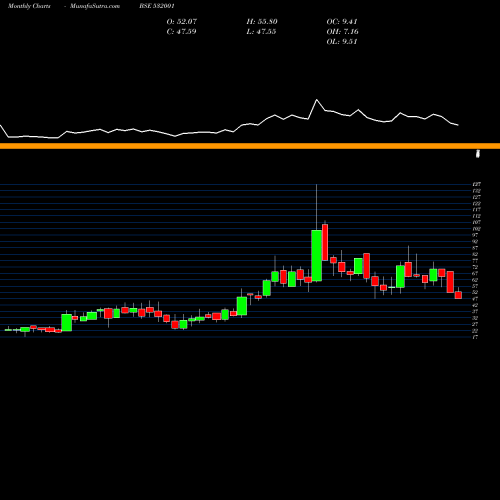Image resolution: width=500 pixels, height=500 pixels.
Task: Click the 37 price axis label
Action: tap(475, 311)
